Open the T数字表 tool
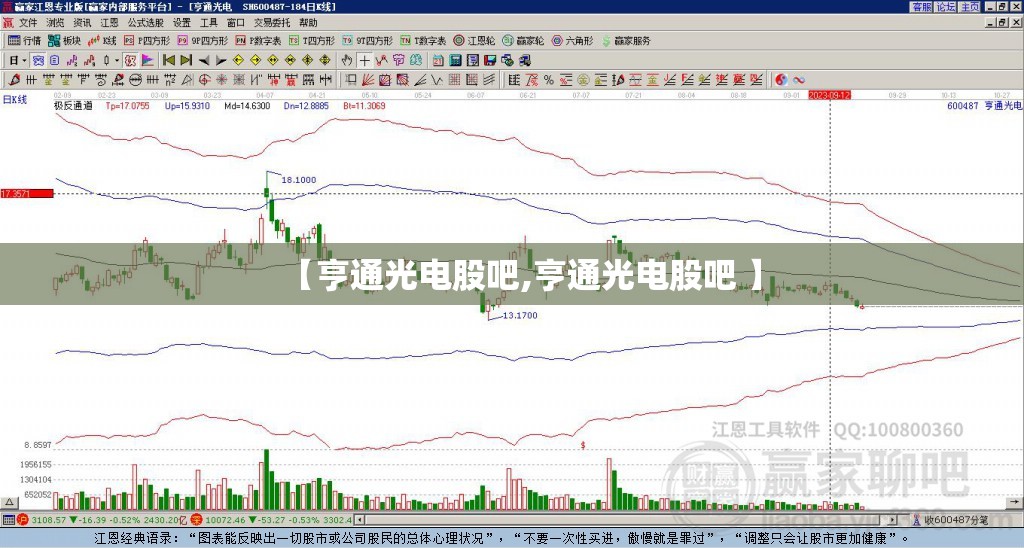The image size is (1024, 548). tap(423, 40)
